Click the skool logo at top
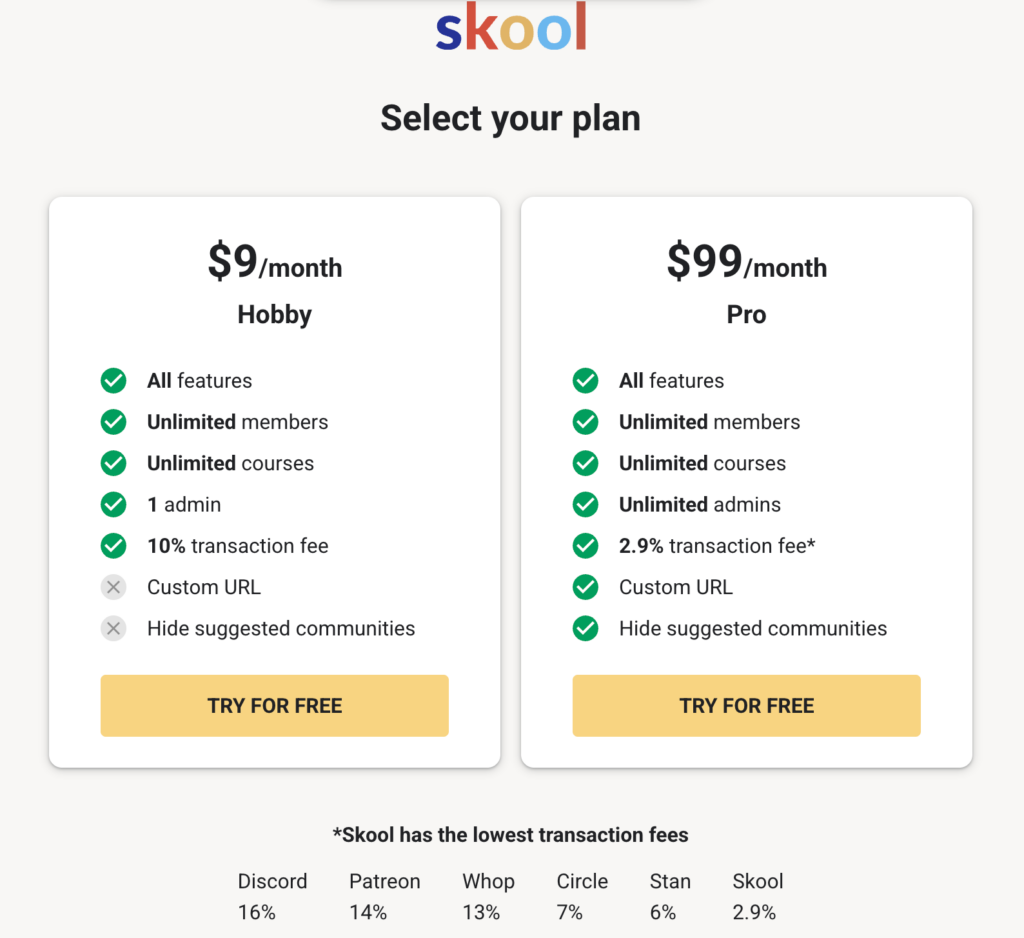Image resolution: width=1024 pixels, height=938 pixels. (x=511, y=27)
